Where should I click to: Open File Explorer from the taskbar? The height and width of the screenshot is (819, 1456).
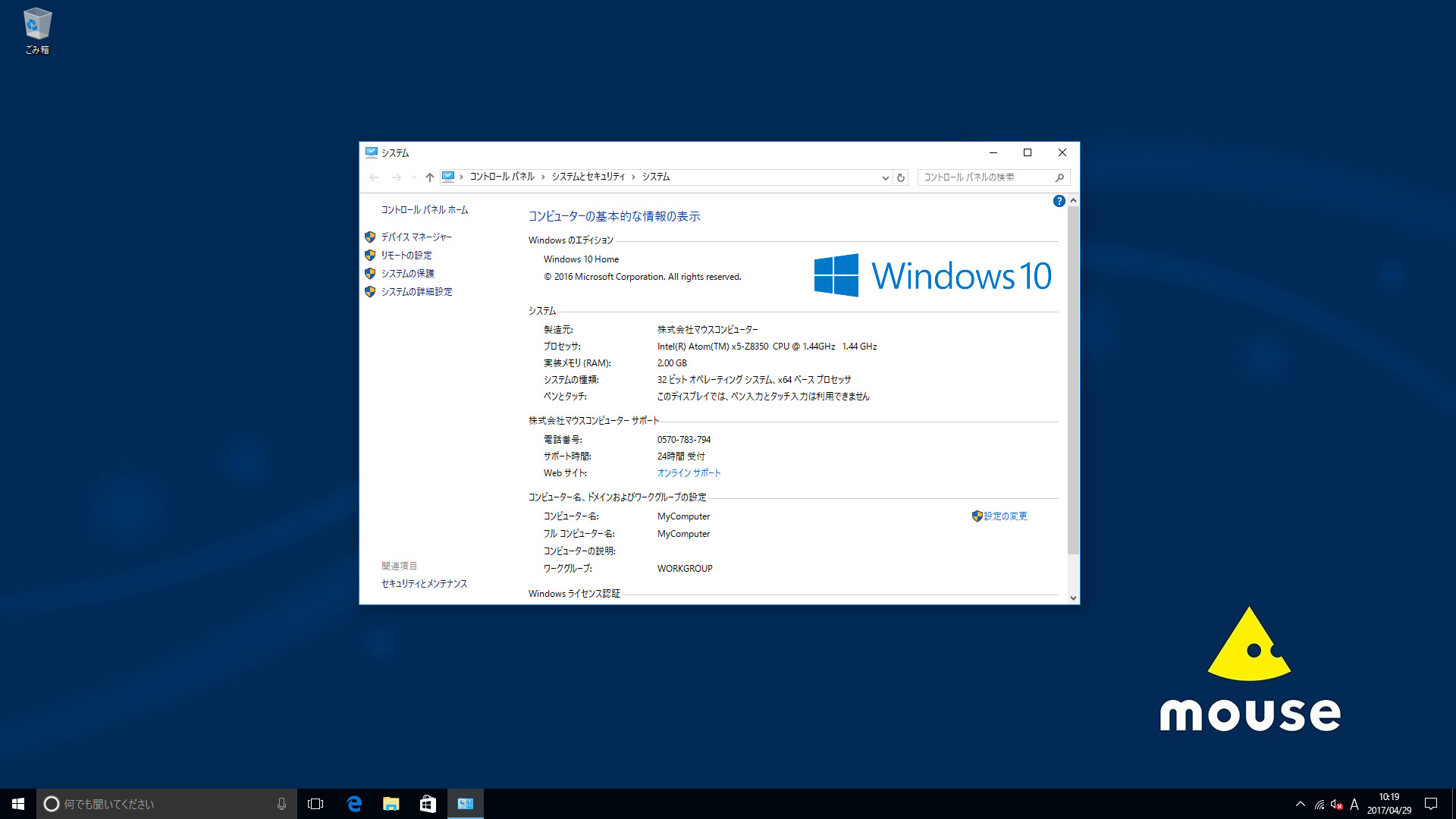[391, 803]
